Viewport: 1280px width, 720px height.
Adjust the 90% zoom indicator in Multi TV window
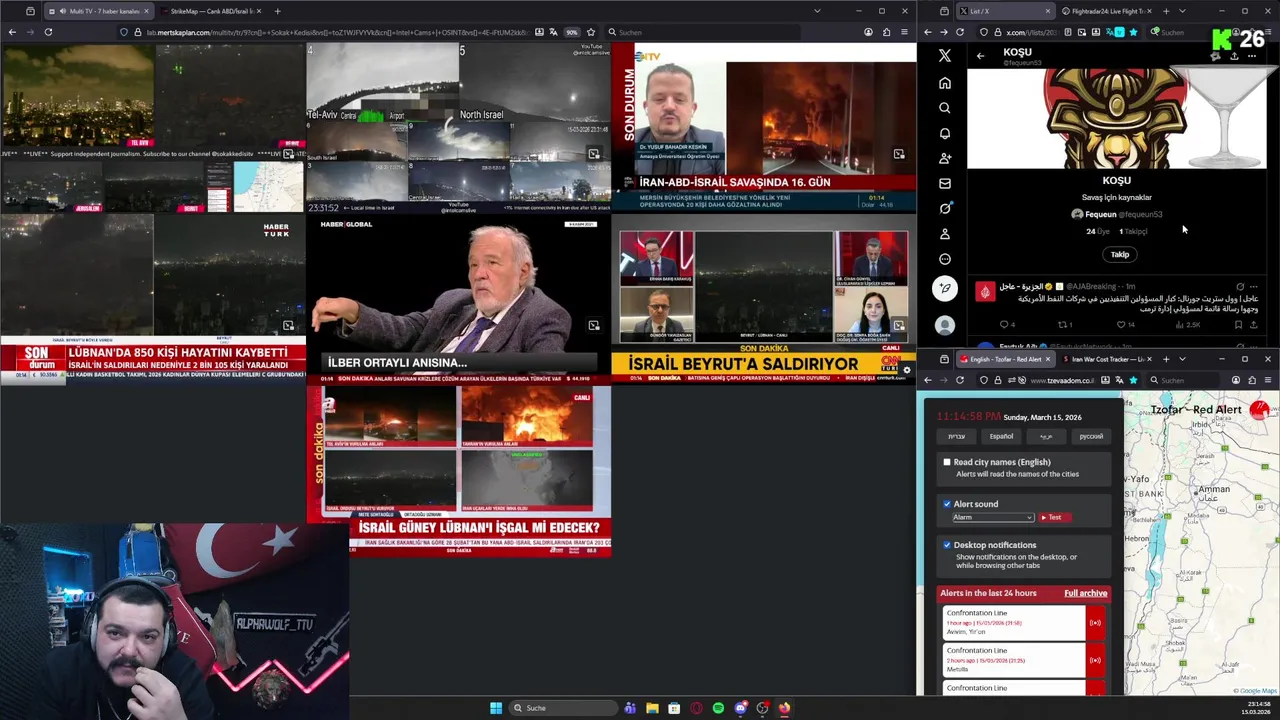pos(572,32)
